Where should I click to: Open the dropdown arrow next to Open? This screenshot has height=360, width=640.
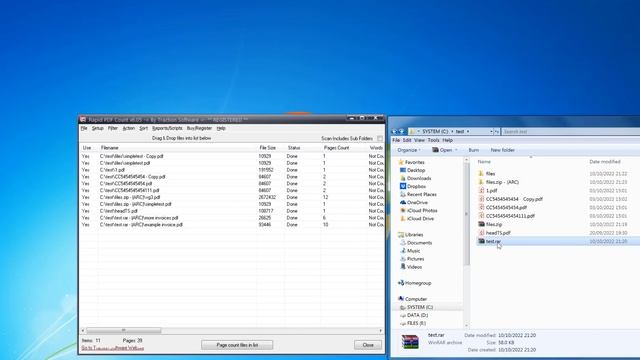[x=456, y=150]
